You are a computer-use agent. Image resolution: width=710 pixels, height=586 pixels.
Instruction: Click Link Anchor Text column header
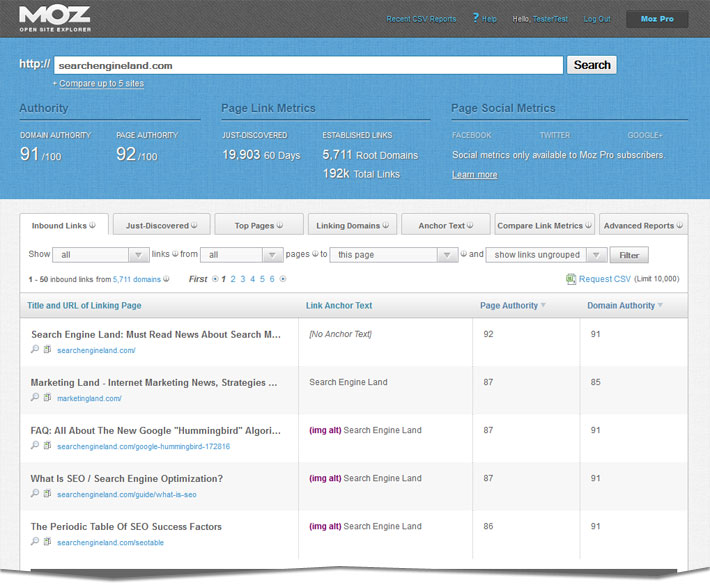click(339, 305)
